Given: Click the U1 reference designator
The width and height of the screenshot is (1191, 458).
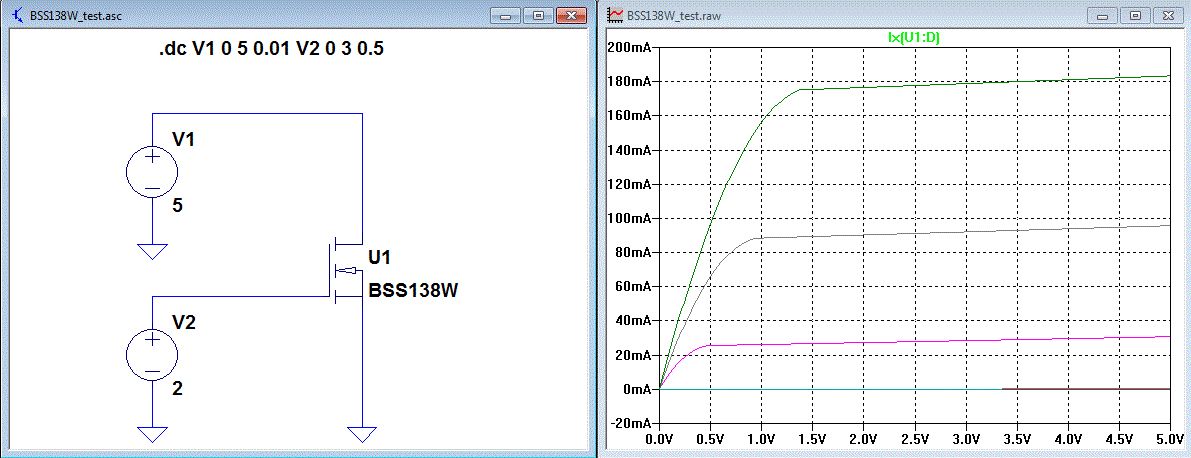Looking at the screenshot, I should pyautogui.click(x=379, y=258).
